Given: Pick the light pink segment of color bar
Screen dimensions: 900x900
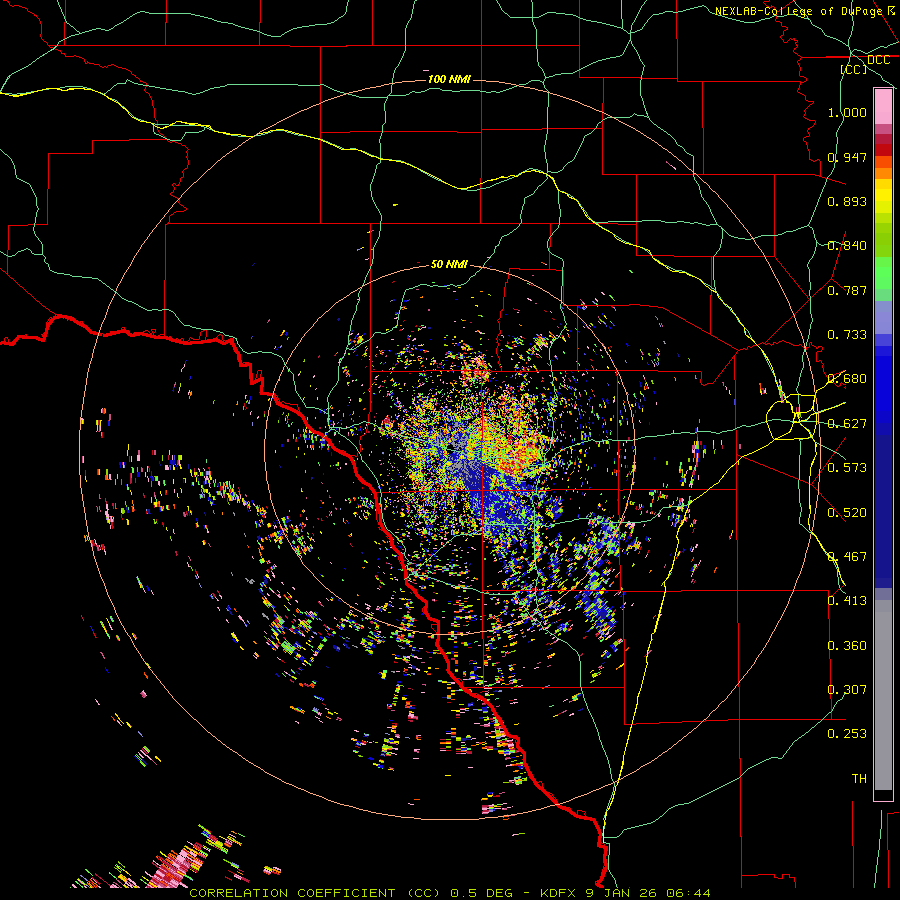Looking at the screenshot, I should click(883, 107).
